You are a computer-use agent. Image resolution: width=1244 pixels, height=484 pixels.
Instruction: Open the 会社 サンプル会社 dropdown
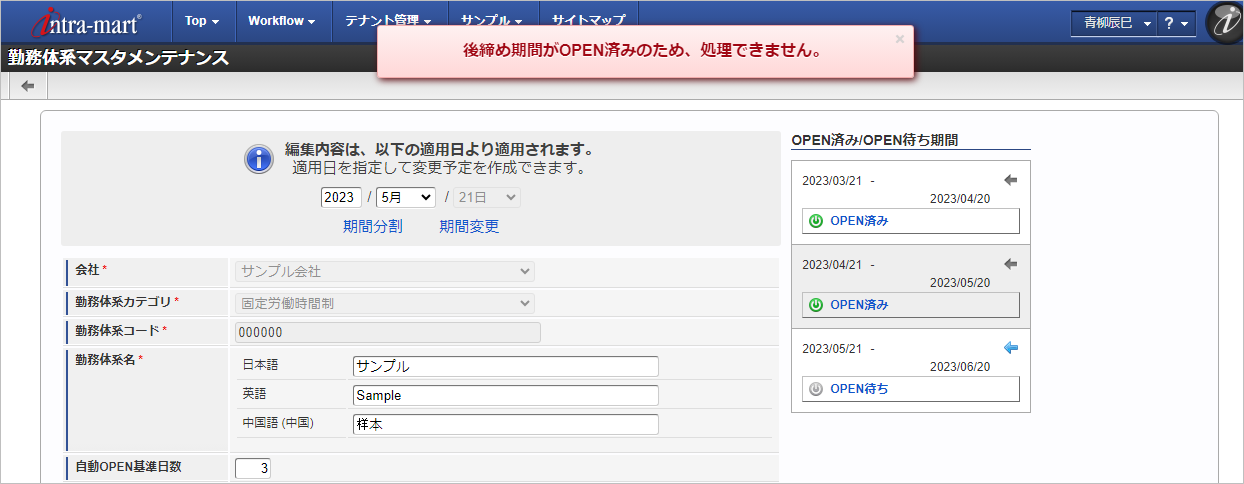[385, 272]
